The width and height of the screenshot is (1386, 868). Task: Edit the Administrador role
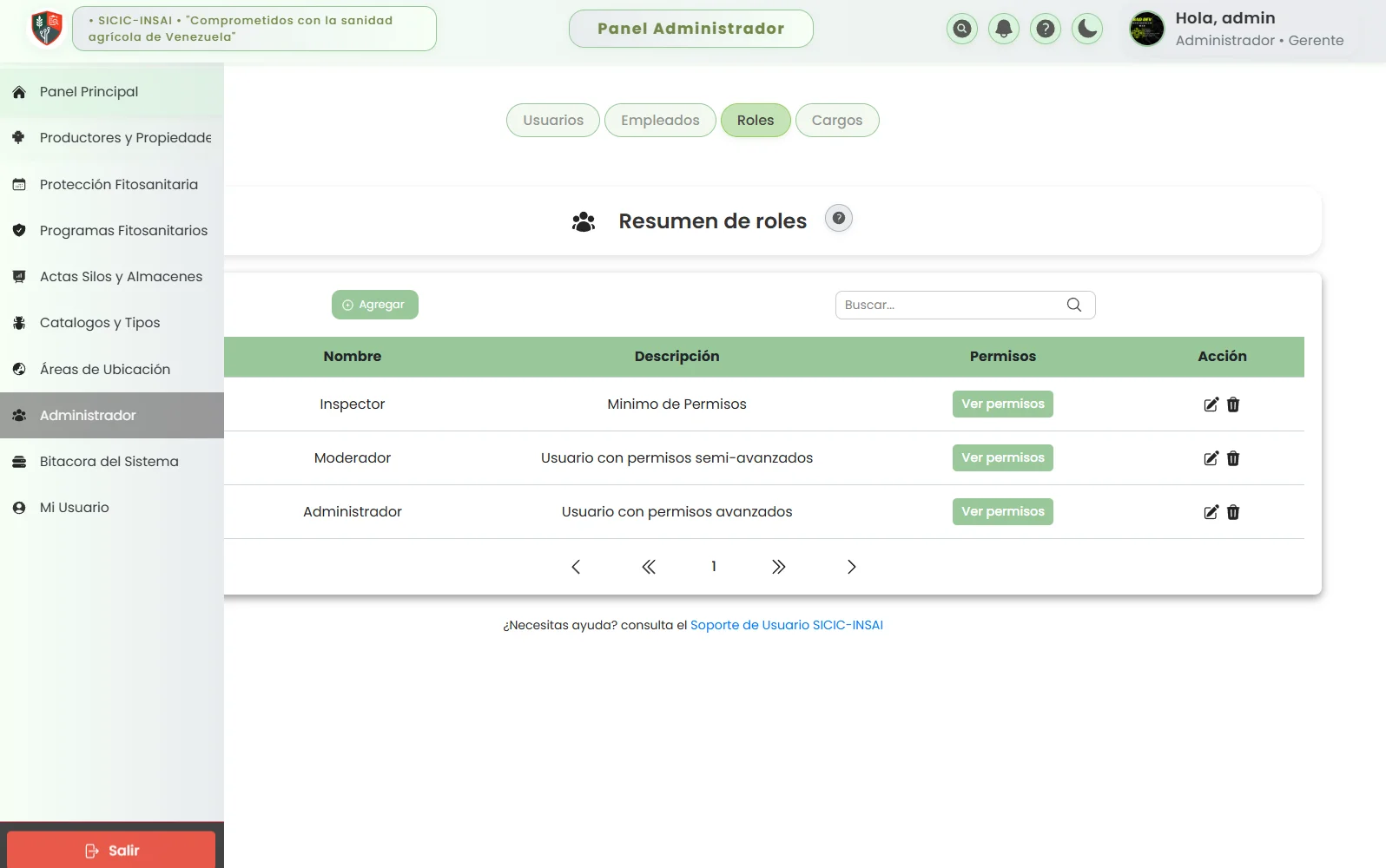click(x=1211, y=512)
